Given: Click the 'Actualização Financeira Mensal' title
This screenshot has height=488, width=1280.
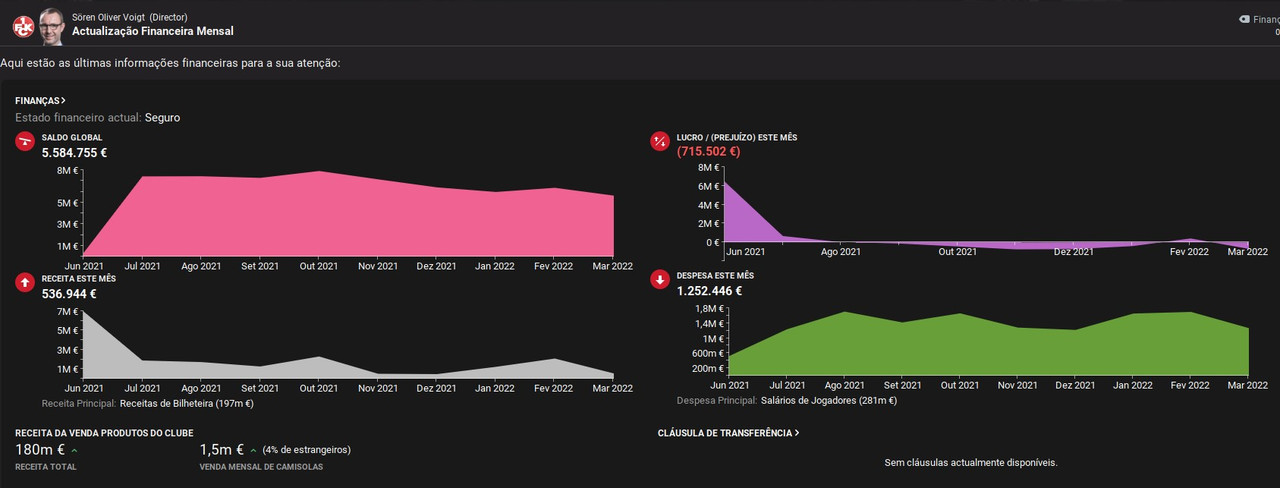Looking at the screenshot, I should (153, 31).
